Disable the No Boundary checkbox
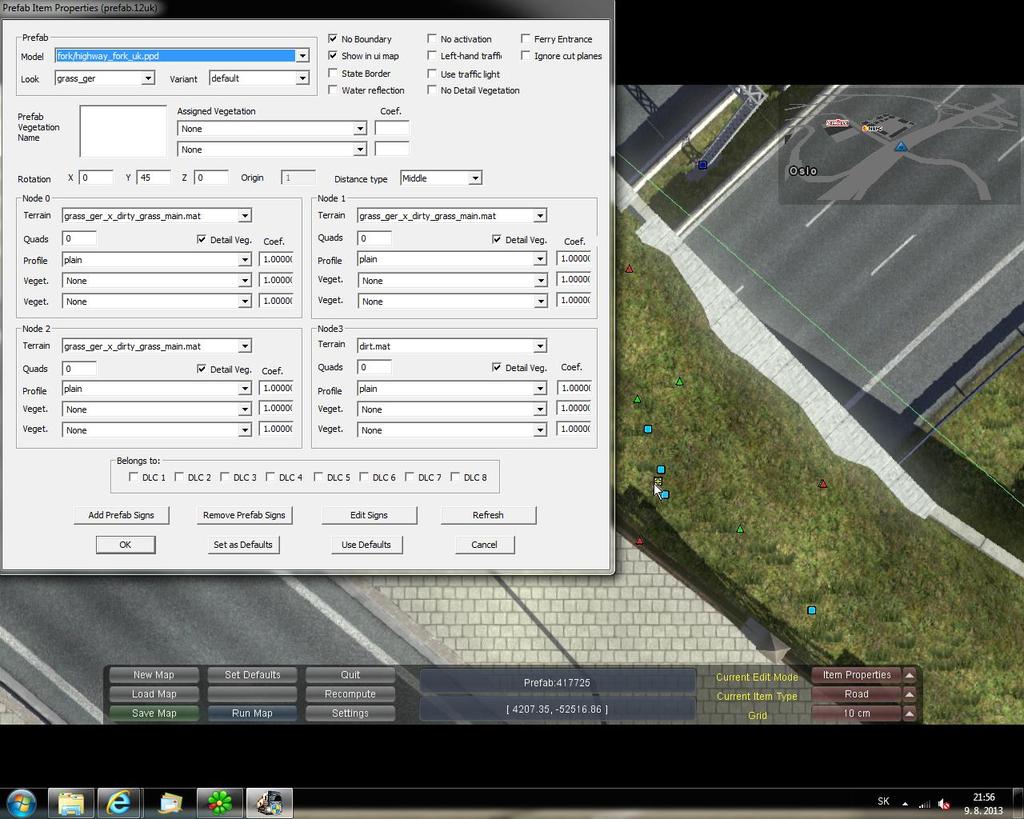Image resolution: width=1024 pixels, height=819 pixels. pos(334,39)
